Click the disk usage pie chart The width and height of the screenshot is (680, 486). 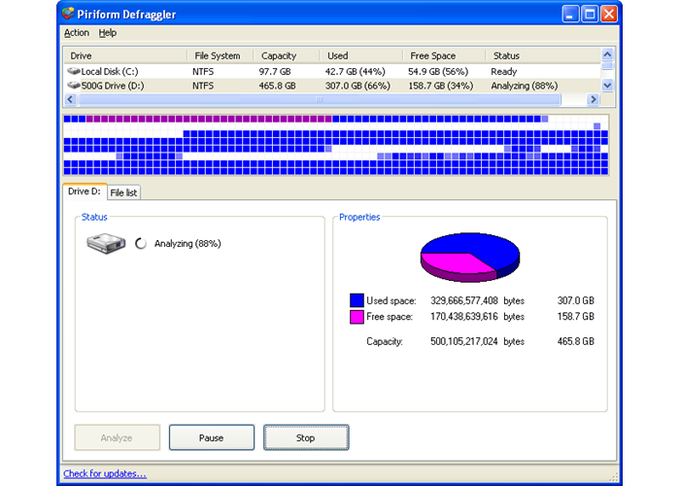tap(470, 258)
